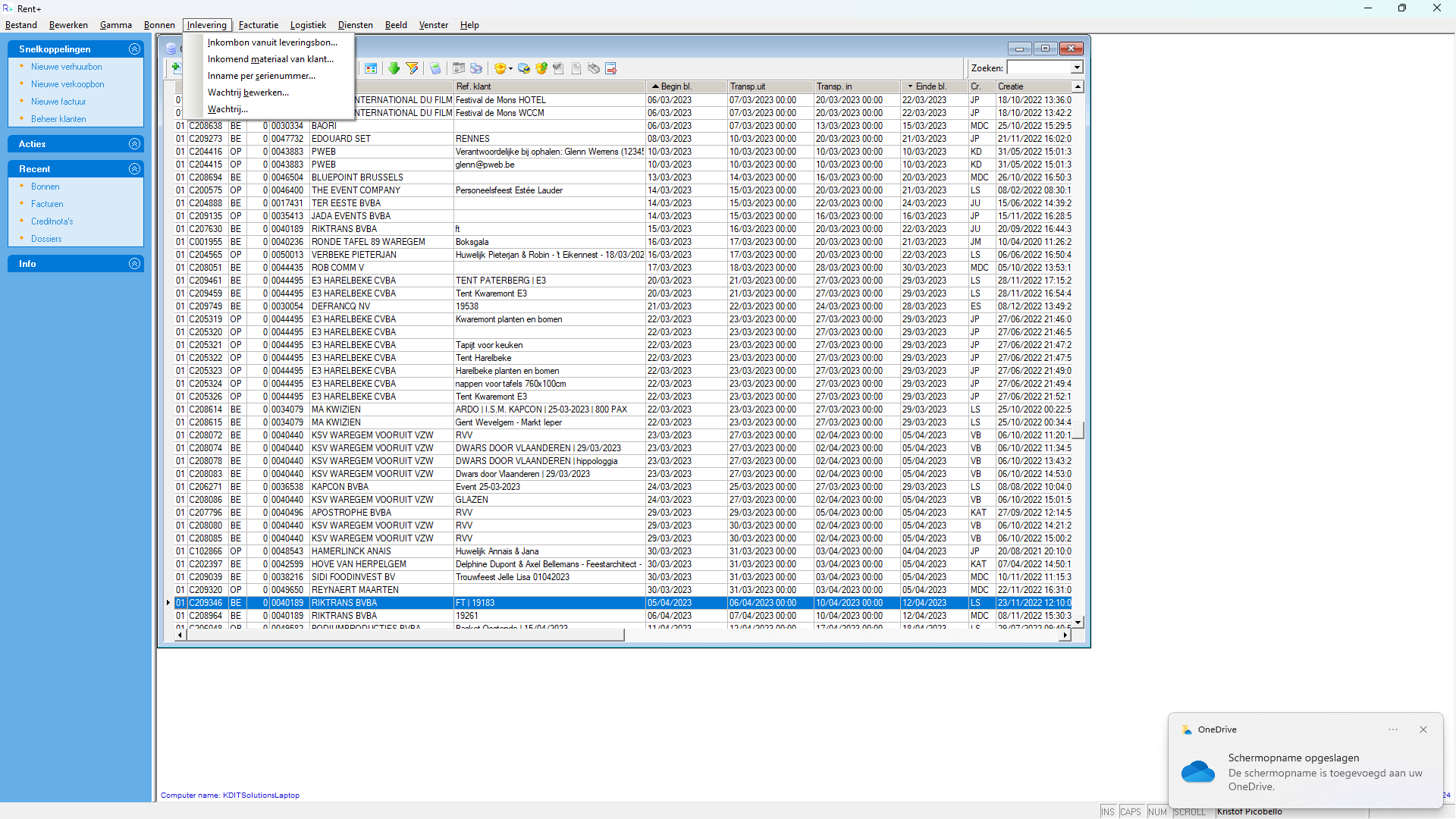Screen dimensions: 1456x819
Task: Collapse the Snelkoppelingen panel
Action: (x=134, y=49)
